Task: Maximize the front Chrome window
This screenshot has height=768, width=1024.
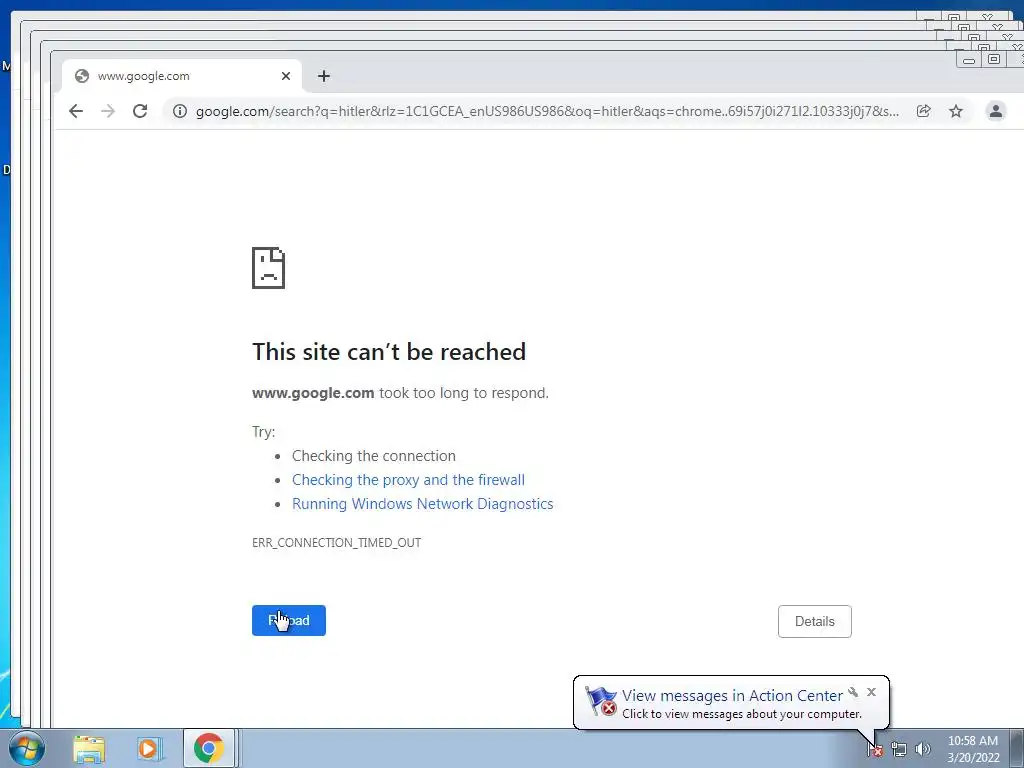Action: 994,59
